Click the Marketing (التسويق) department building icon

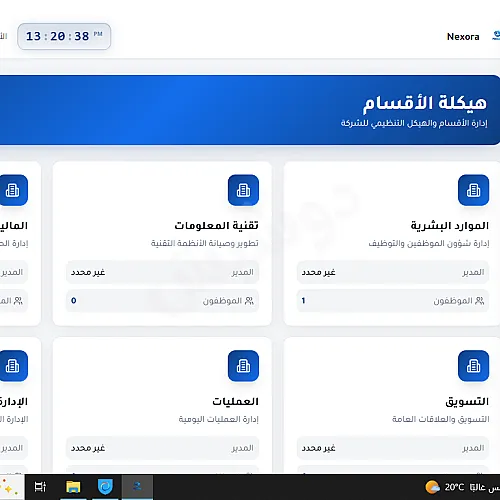click(x=473, y=366)
